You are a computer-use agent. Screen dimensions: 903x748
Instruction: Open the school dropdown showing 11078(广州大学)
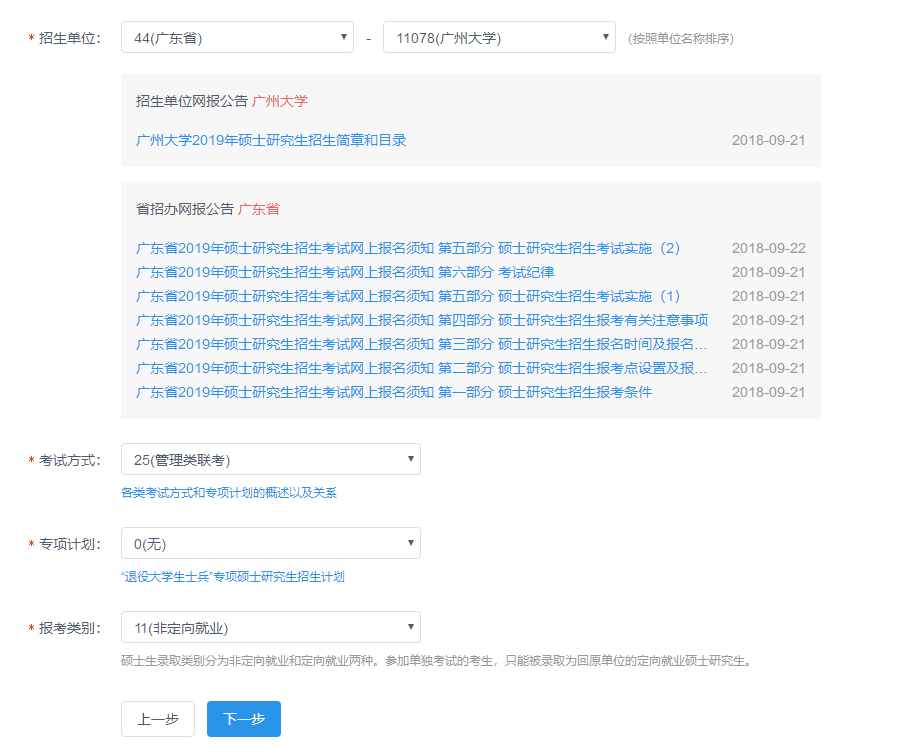pyautogui.click(x=499, y=38)
